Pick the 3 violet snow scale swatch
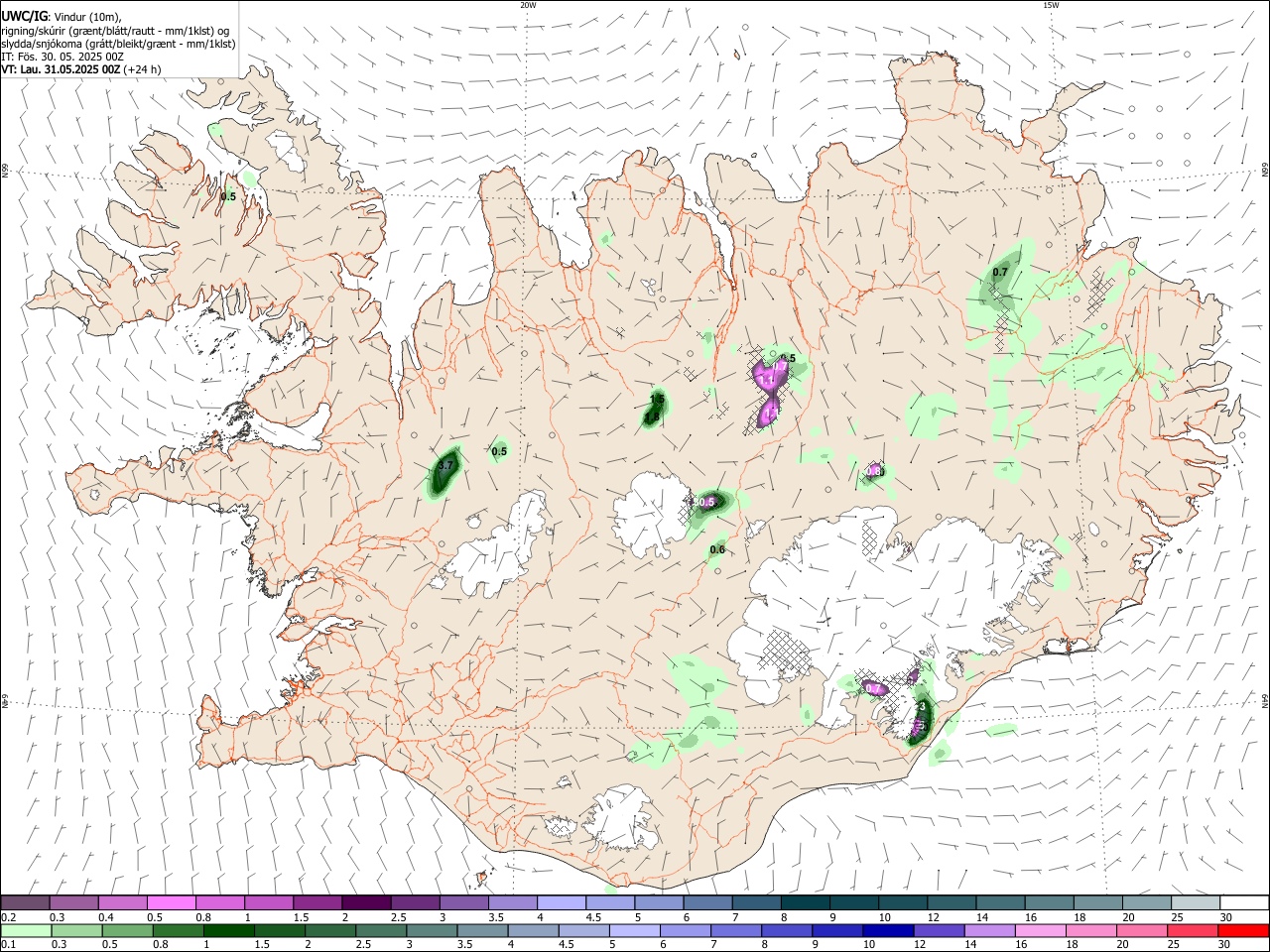 tap(463, 902)
